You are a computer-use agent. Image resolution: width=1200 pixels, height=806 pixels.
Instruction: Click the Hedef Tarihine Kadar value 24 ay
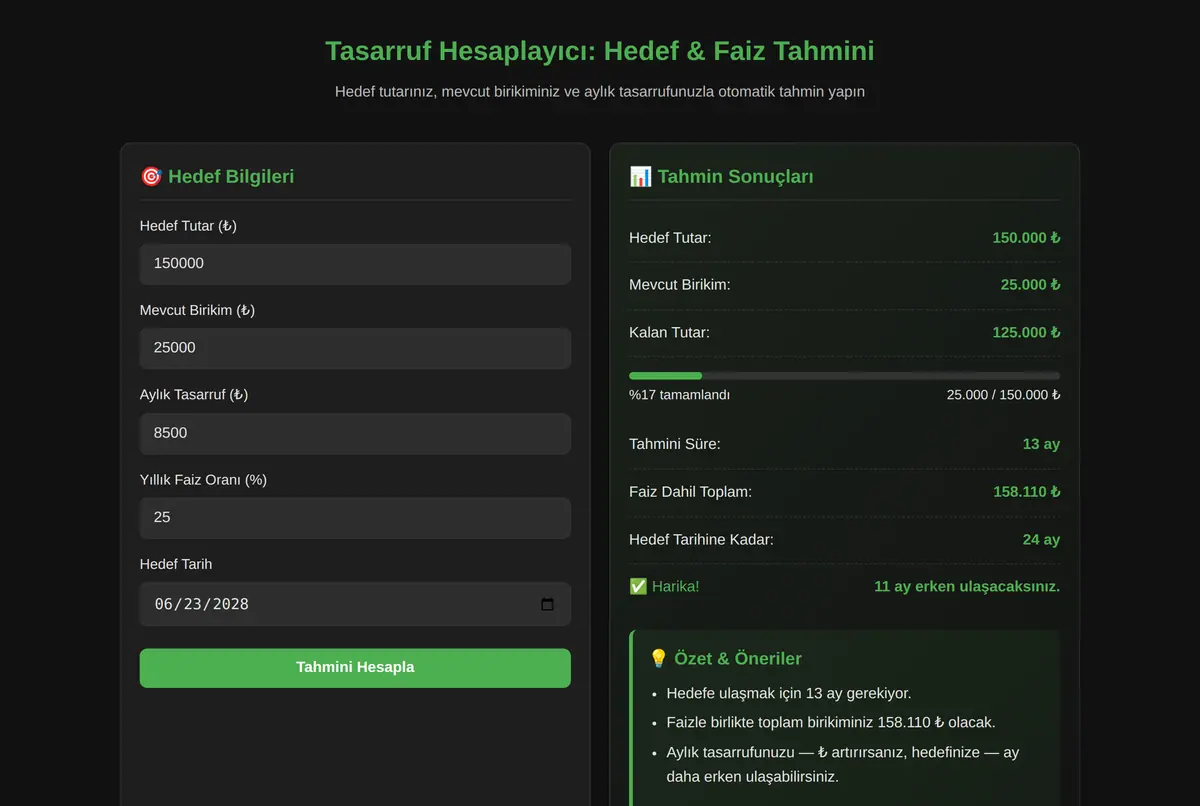click(1041, 540)
